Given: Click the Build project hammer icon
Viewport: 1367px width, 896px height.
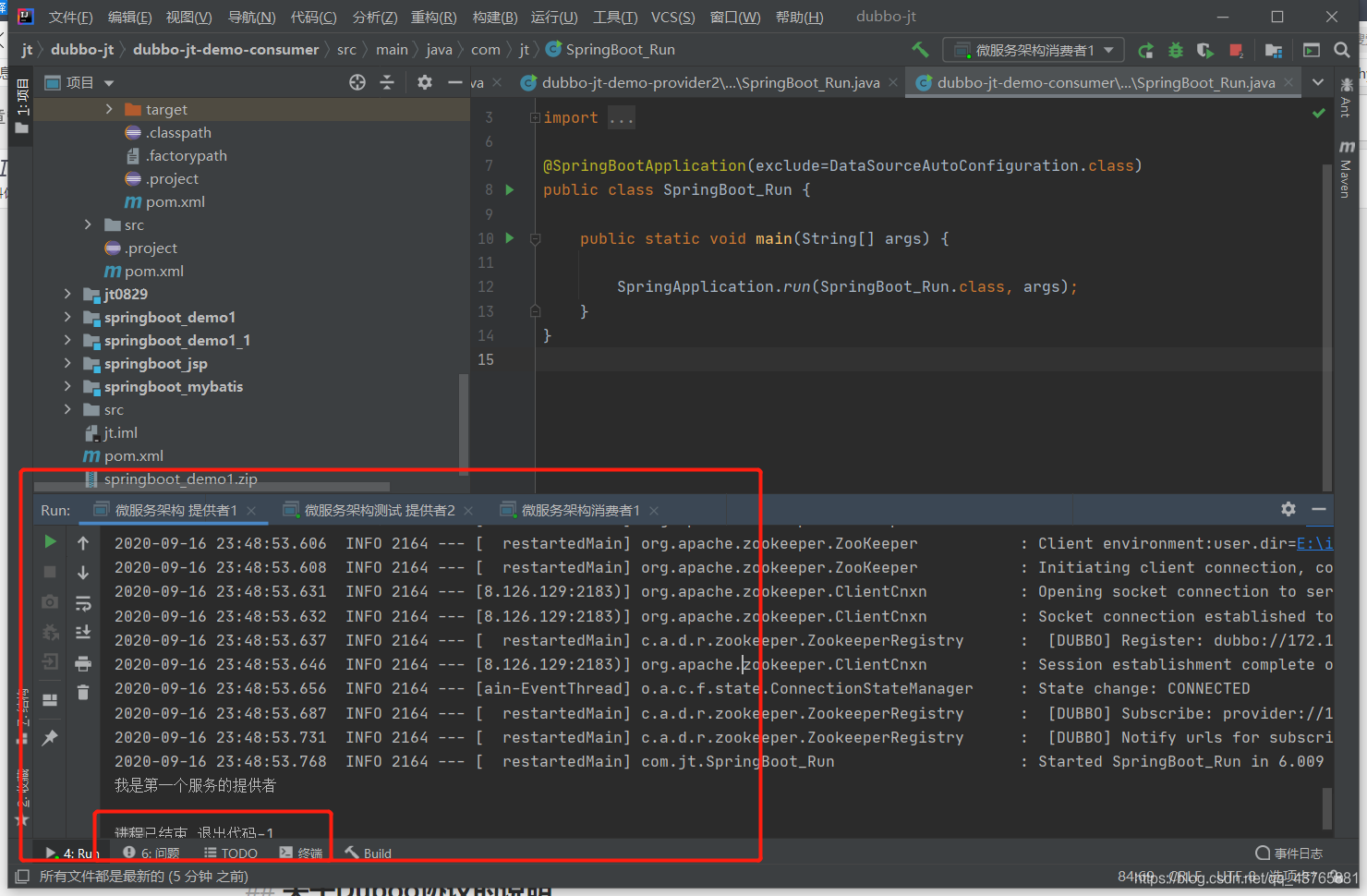Looking at the screenshot, I should (x=920, y=50).
